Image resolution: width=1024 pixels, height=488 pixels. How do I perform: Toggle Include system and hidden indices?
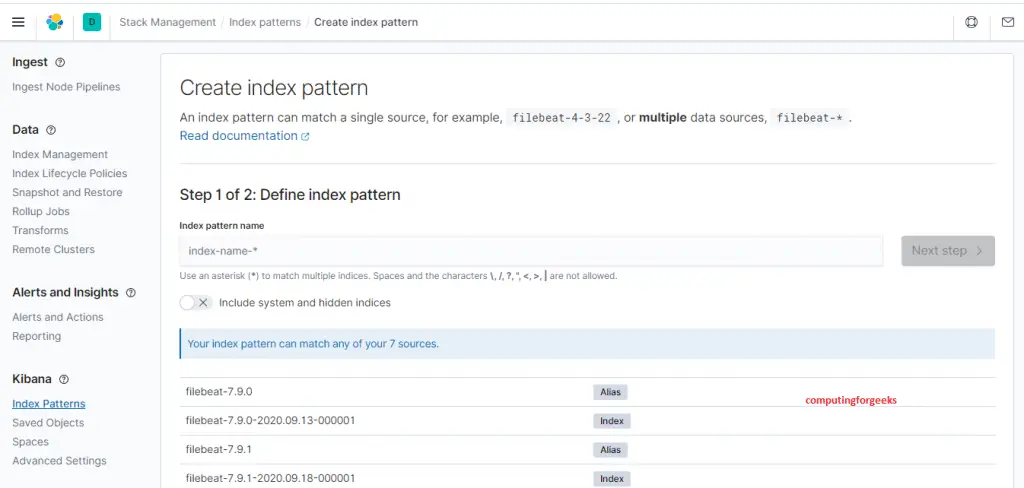pyautogui.click(x=196, y=302)
